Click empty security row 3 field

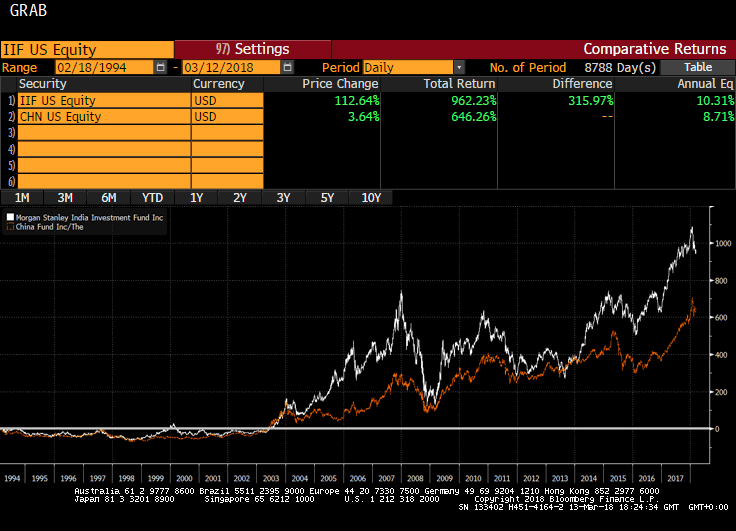103,133
